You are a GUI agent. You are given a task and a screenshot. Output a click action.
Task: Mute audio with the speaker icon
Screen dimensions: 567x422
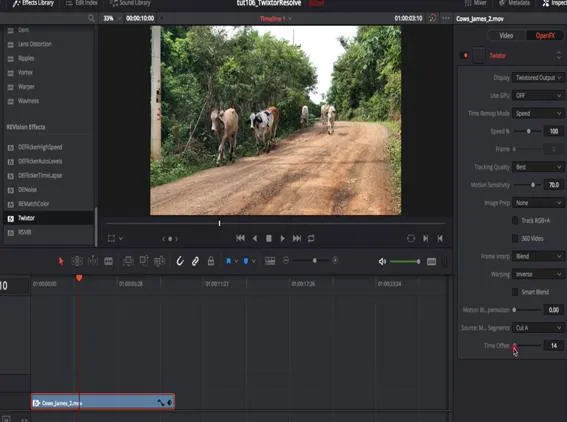click(382, 261)
